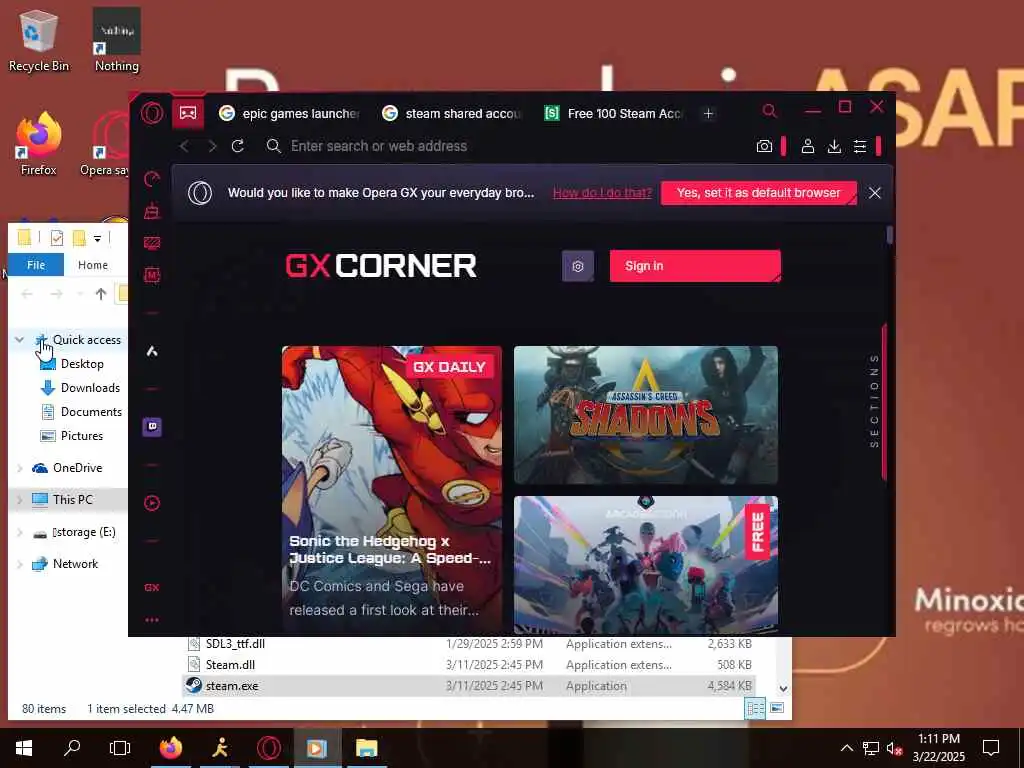
Task: Open the Recycle Bin desktop icon
Action: tap(39, 40)
